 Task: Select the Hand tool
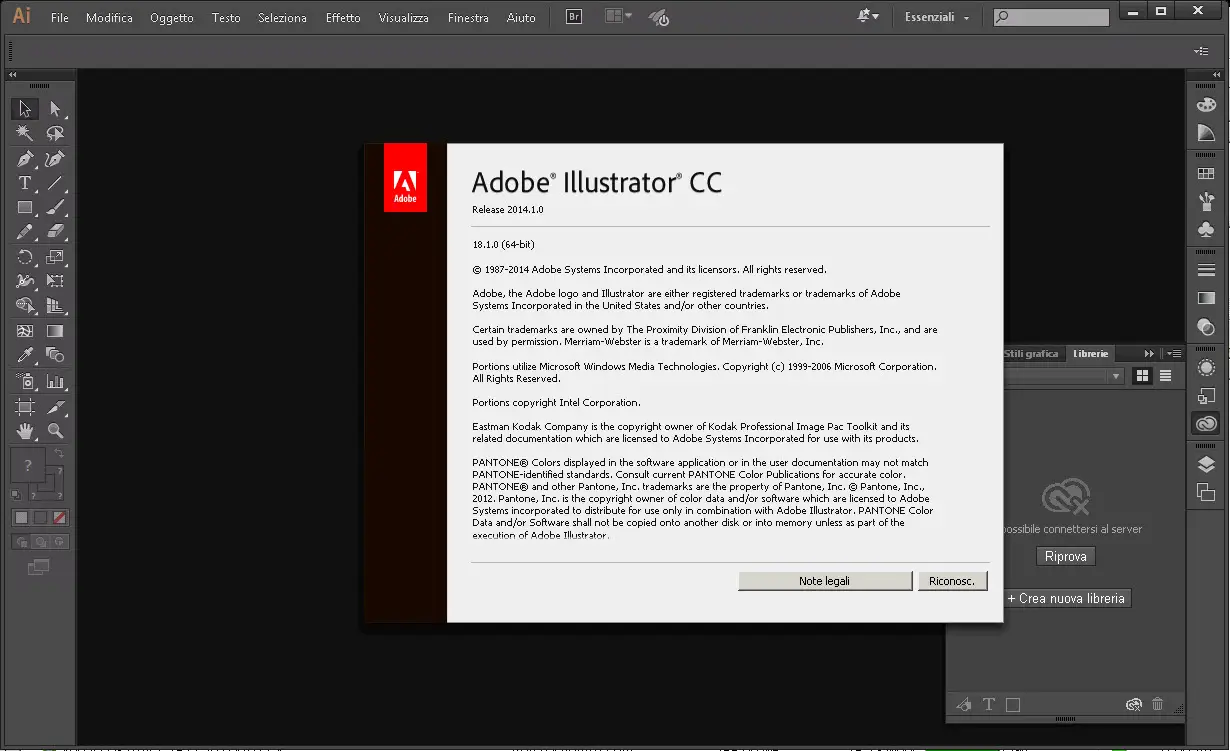click(25, 431)
